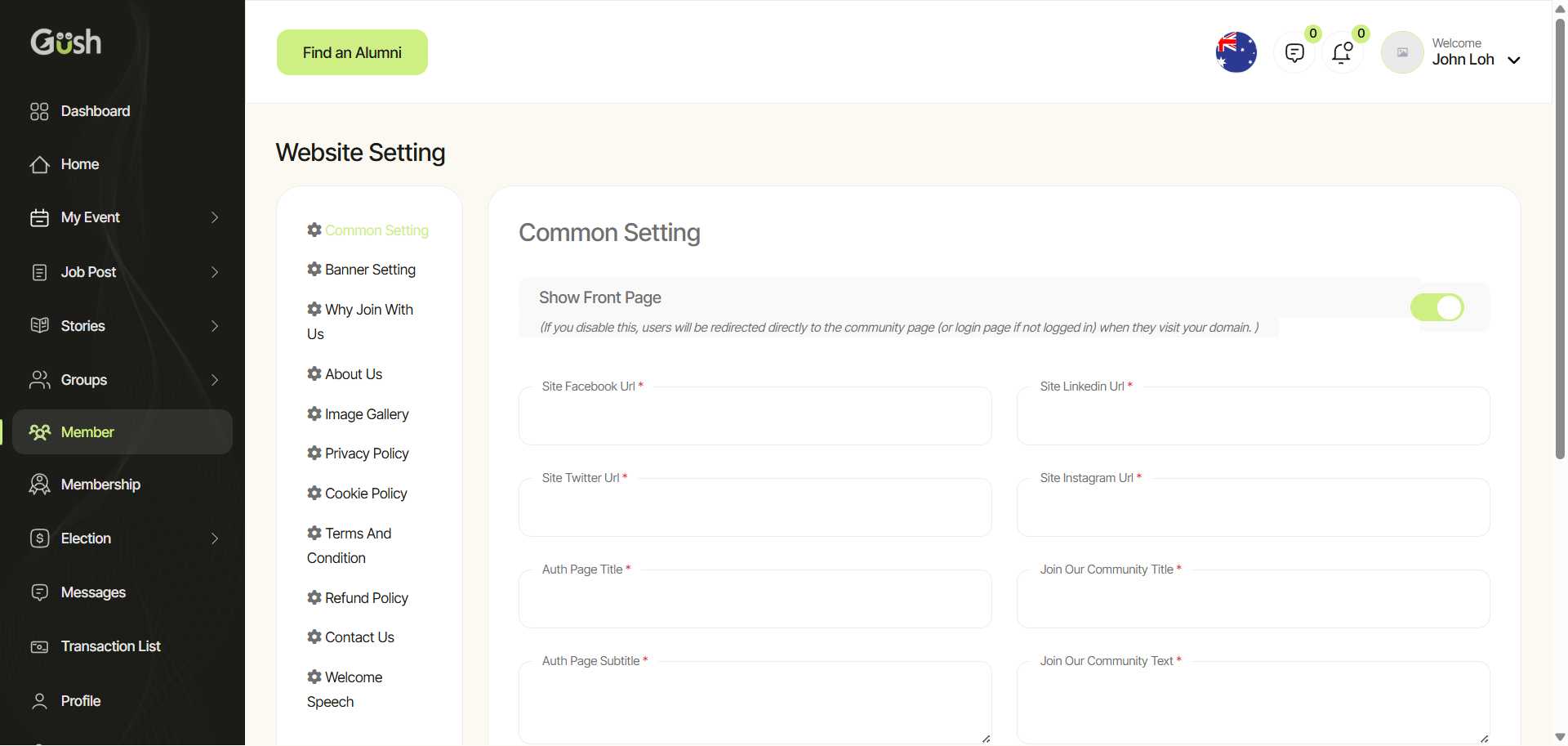The height and width of the screenshot is (746, 1568).
Task: Click the Find an Alumni button
Action: point(352,52)
